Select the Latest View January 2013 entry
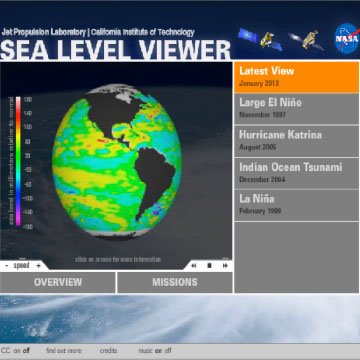The image size is (360, 360). click(297, 77)
